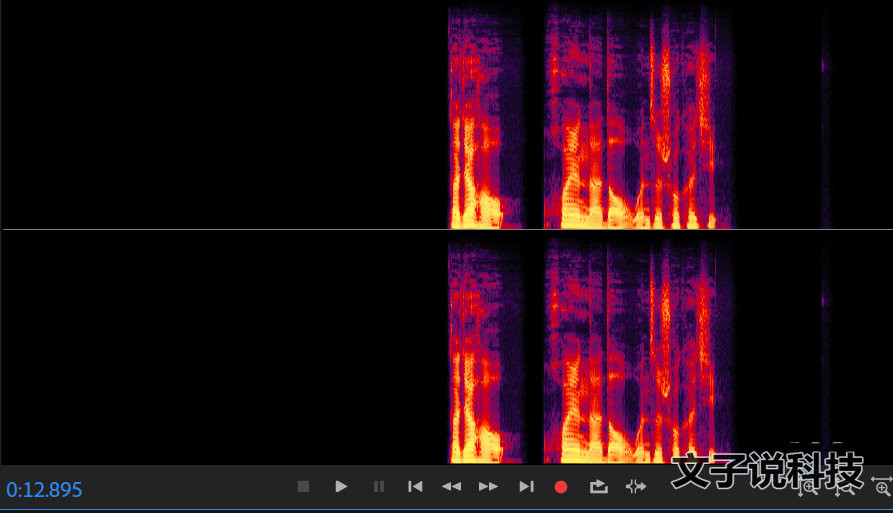Move playhead to previous marker
Screen dimensions: 893x513
(415, 487)
